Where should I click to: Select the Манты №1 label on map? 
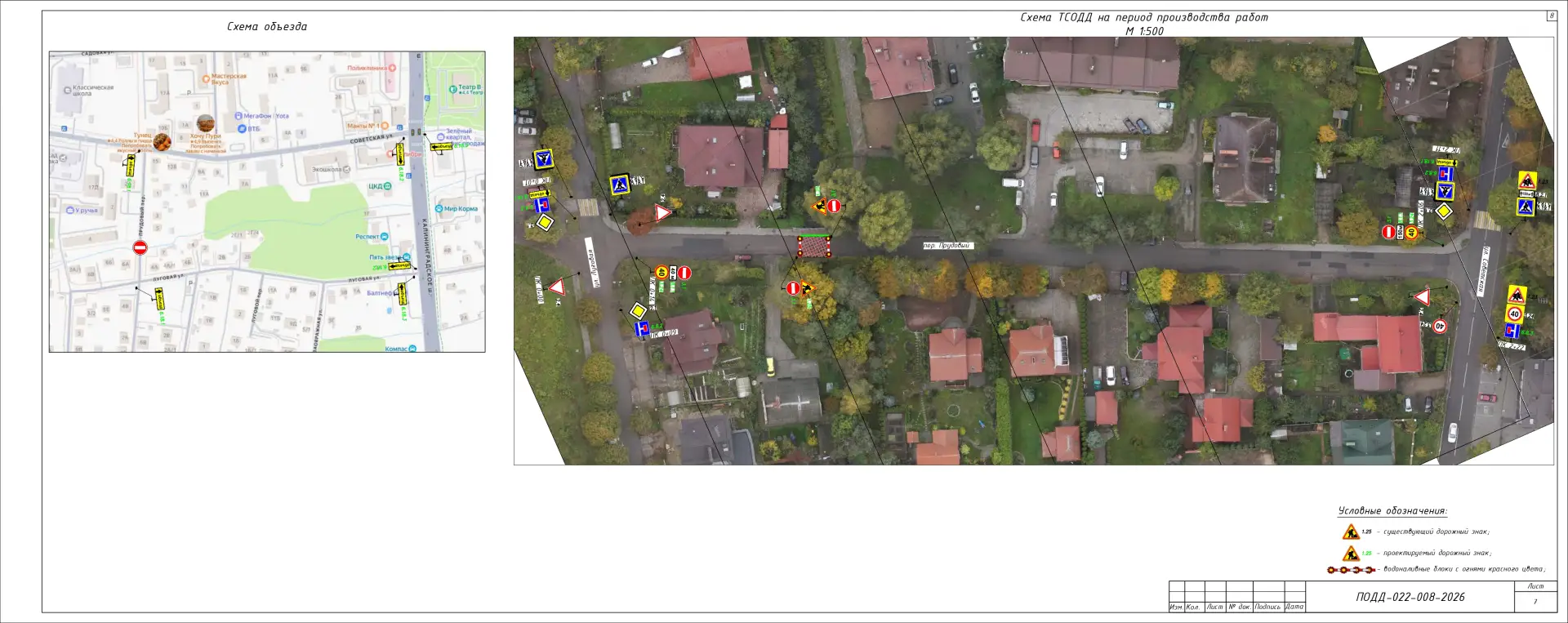coord(363,127)
